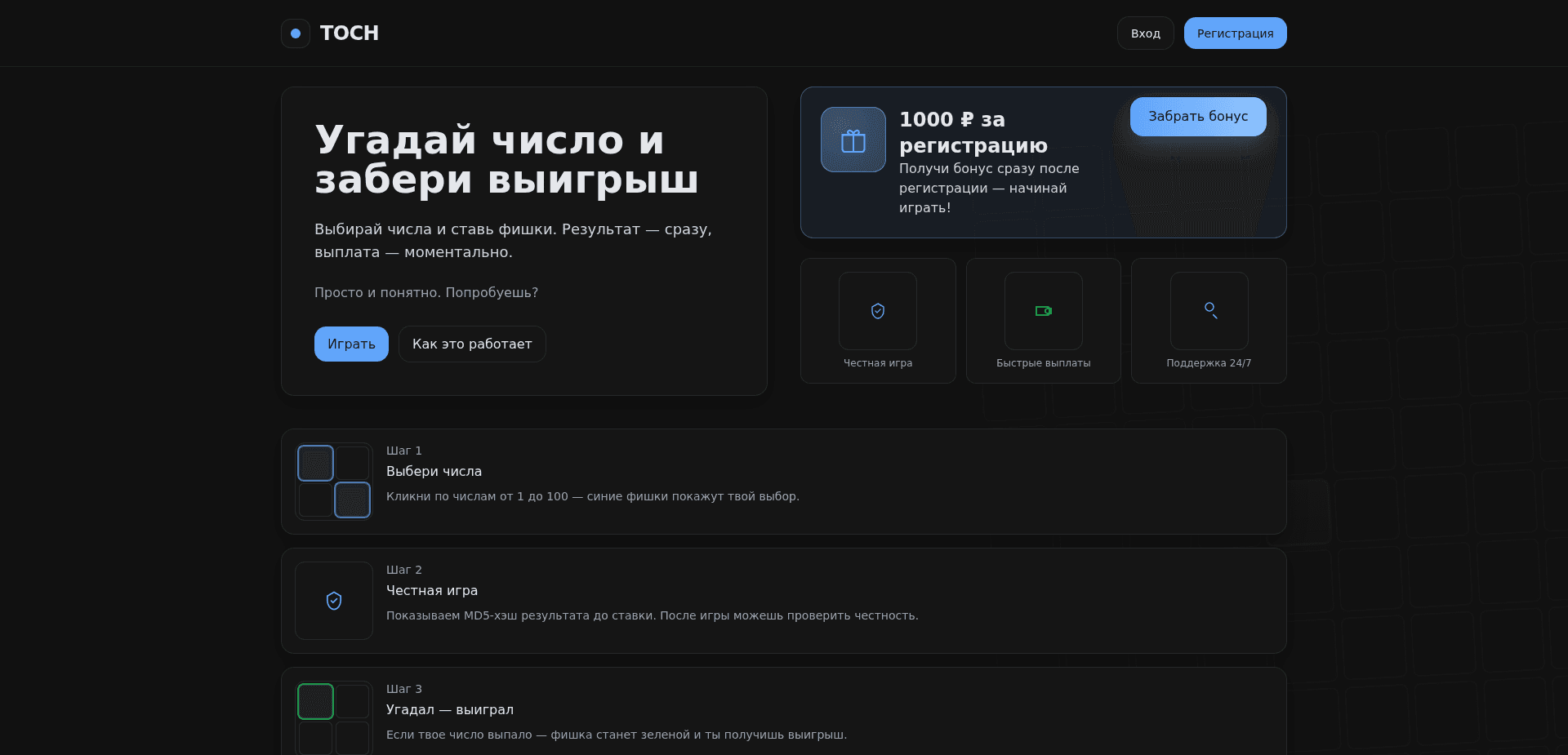
Task: Click the magnifier icon above Поддержка 24/7
Action: click(1209, 311)
